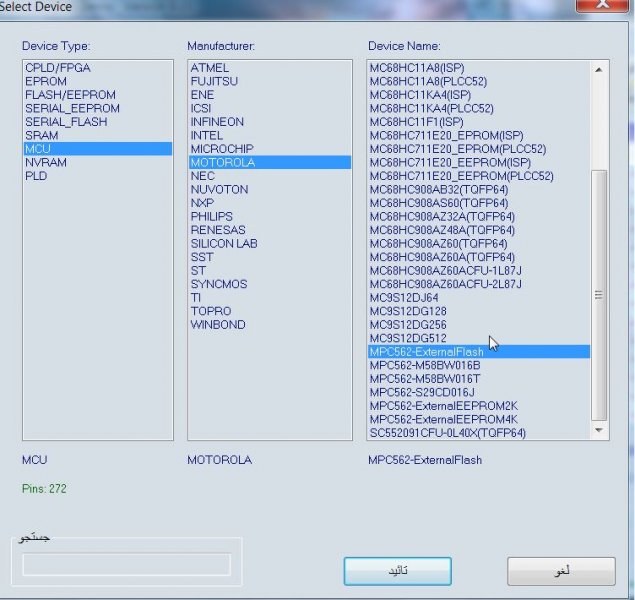This screenshot has width=635, height=600.
Task: Select MPC562-ExternalFlash in device list
Action: (479, 351)
